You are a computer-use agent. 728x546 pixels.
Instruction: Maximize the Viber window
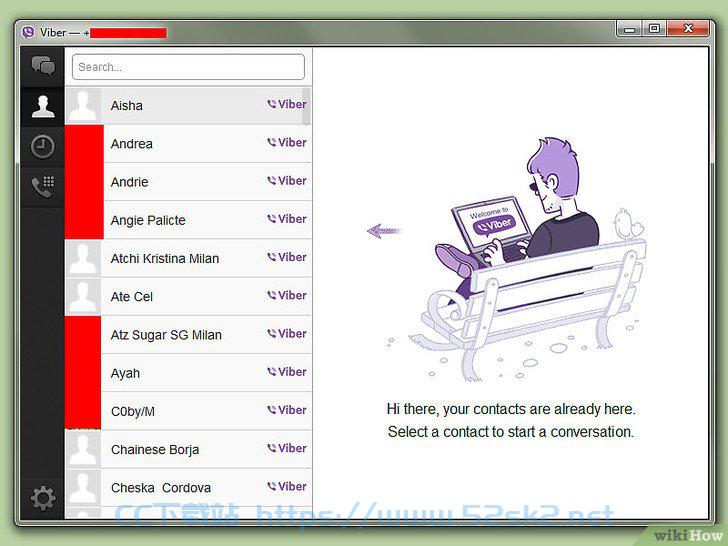pyautogui.click(x=654, y=29)
